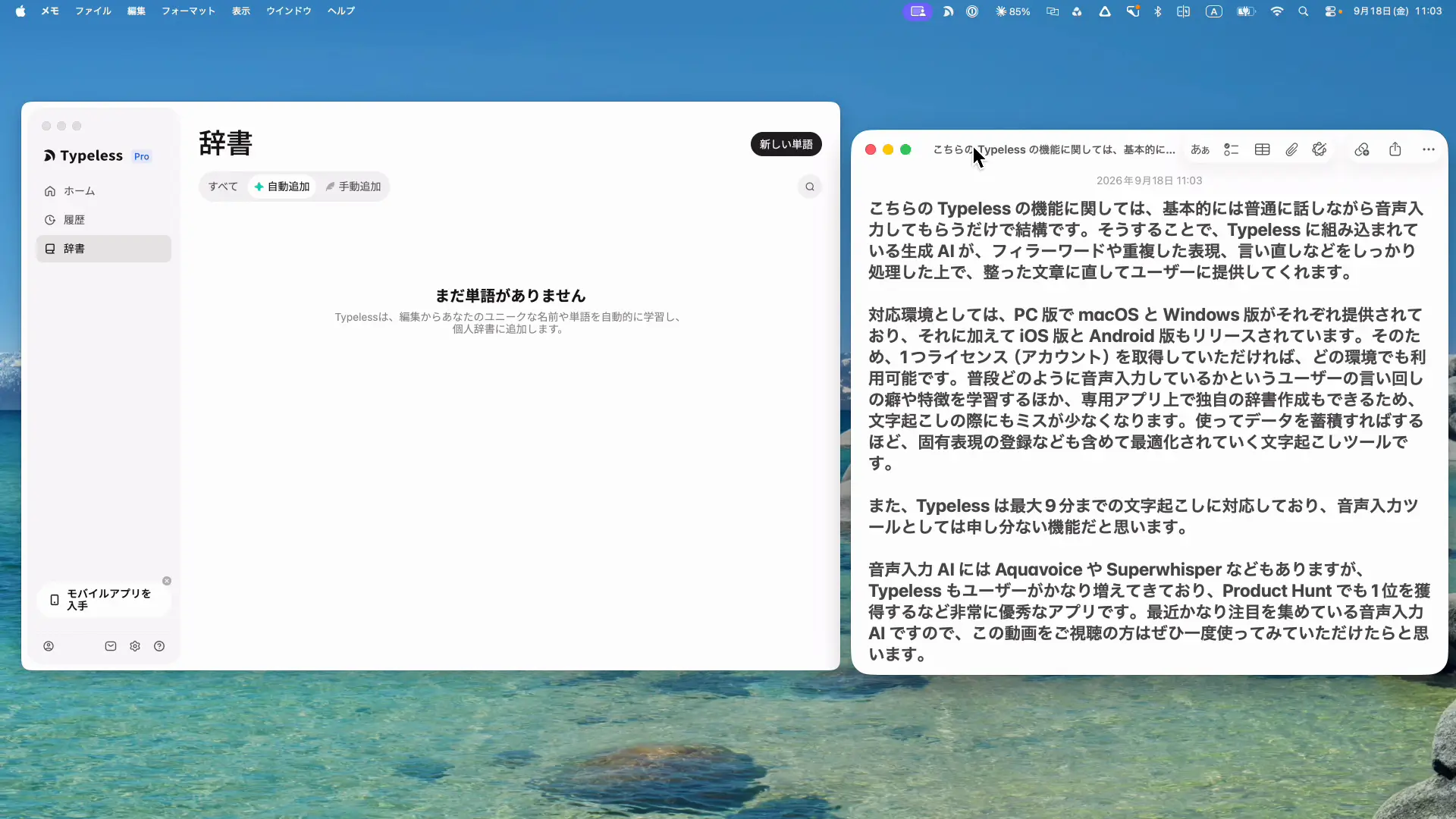Click the date and time 9月18日(金) 11:03
Viewport: 1456px width, 819px height.
(1398, 11)
